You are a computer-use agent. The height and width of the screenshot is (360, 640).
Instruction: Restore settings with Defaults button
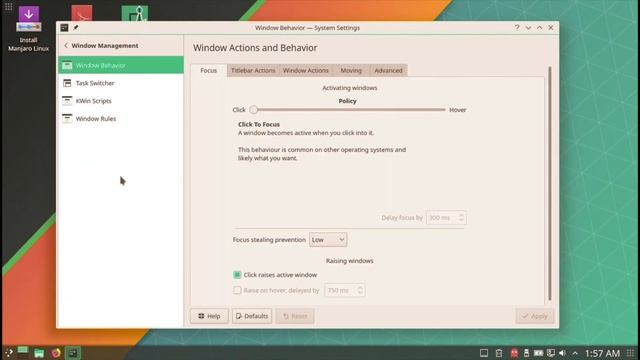252,316
